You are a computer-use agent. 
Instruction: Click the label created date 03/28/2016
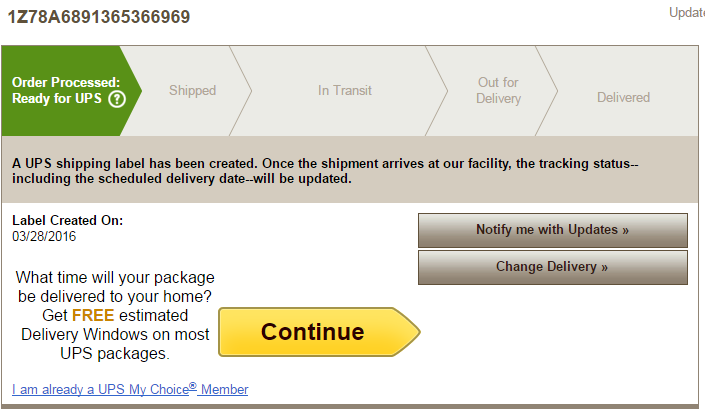click(44, 236)
